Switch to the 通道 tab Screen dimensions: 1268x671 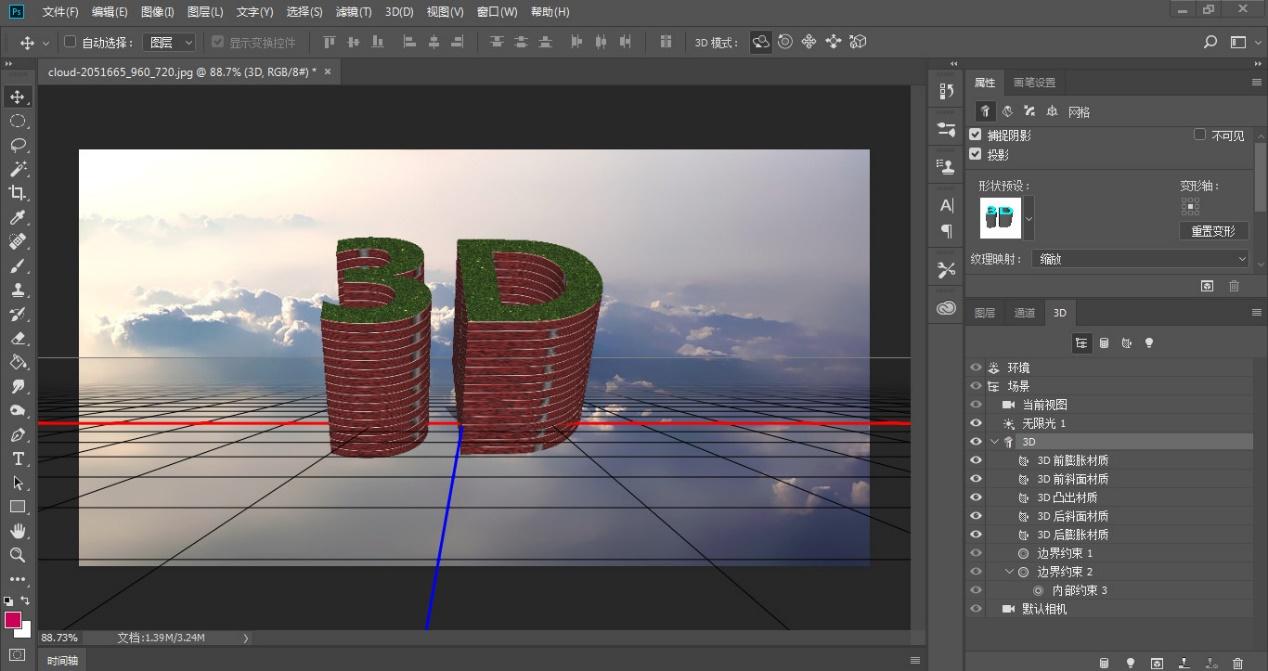click(x=1023, y=312)
